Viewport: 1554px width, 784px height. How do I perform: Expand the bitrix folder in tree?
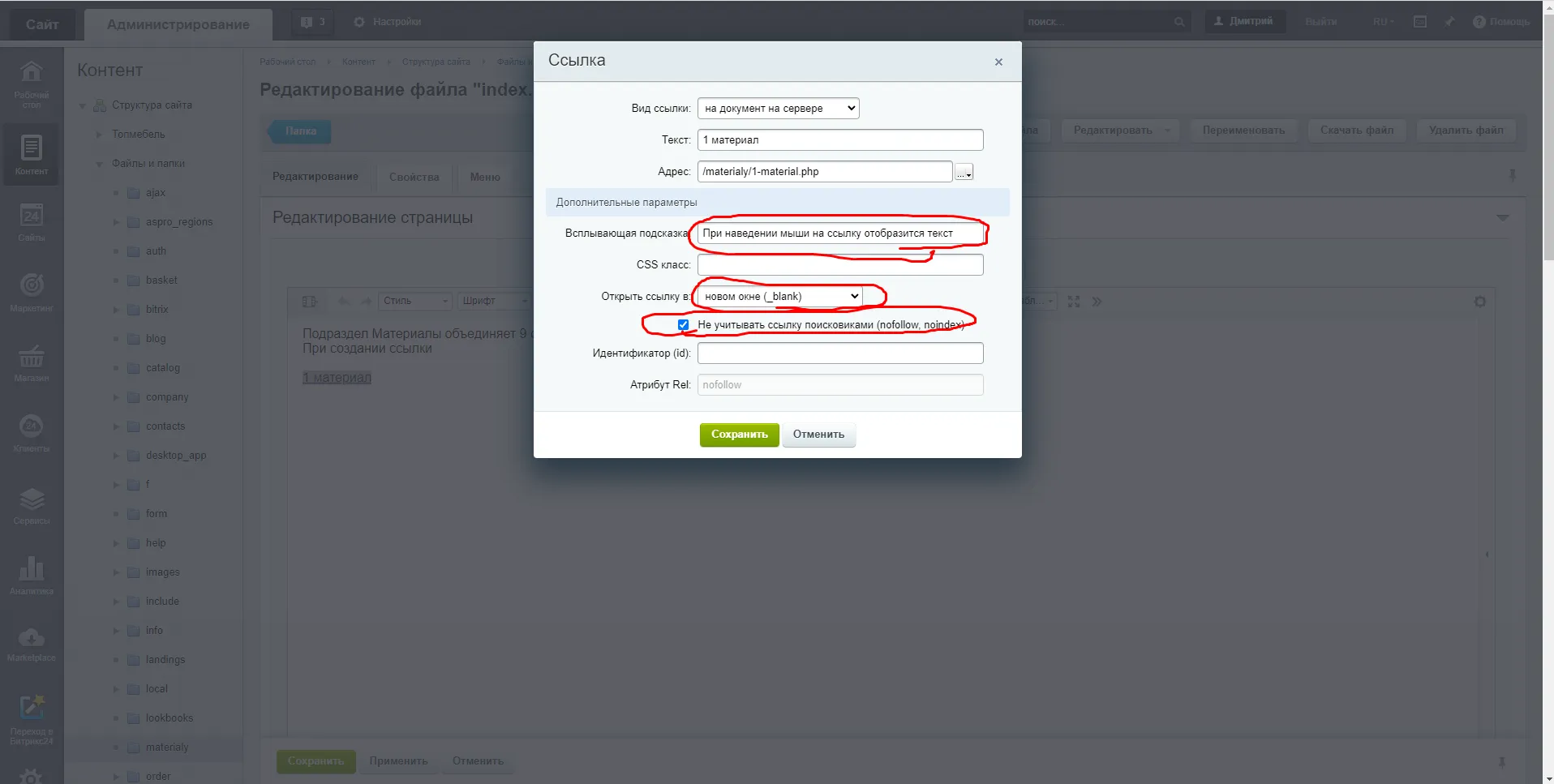click(x=116, y=310)
